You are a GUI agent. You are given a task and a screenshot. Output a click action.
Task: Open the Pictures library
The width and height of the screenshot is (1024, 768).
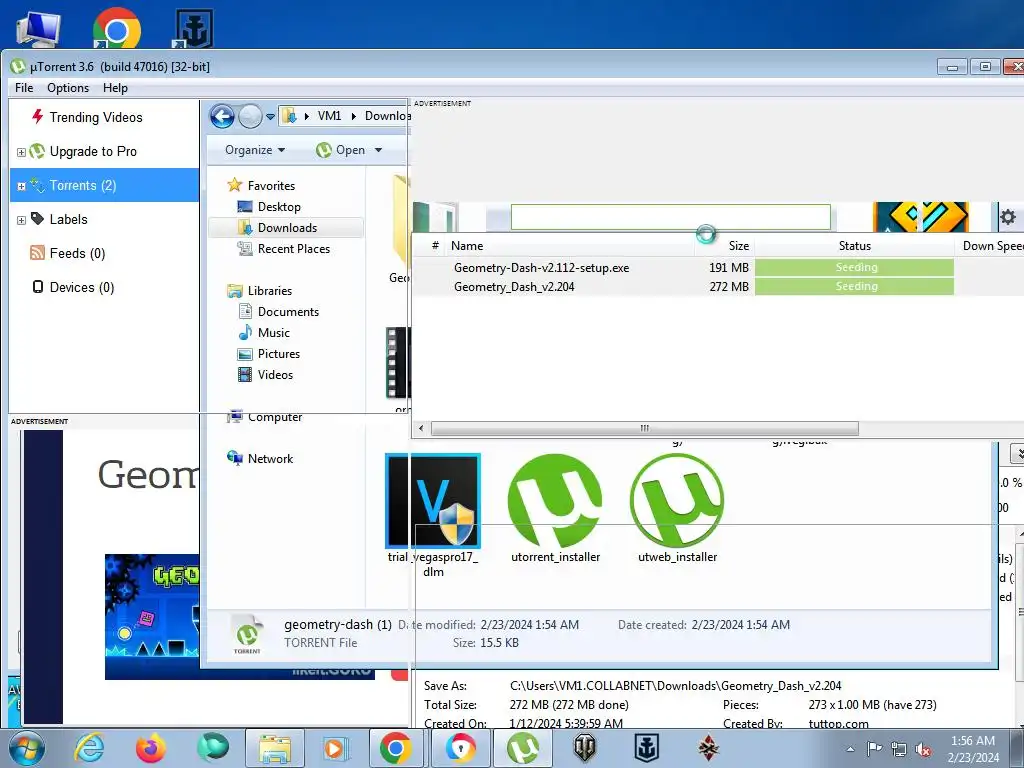tap(279, 354)
